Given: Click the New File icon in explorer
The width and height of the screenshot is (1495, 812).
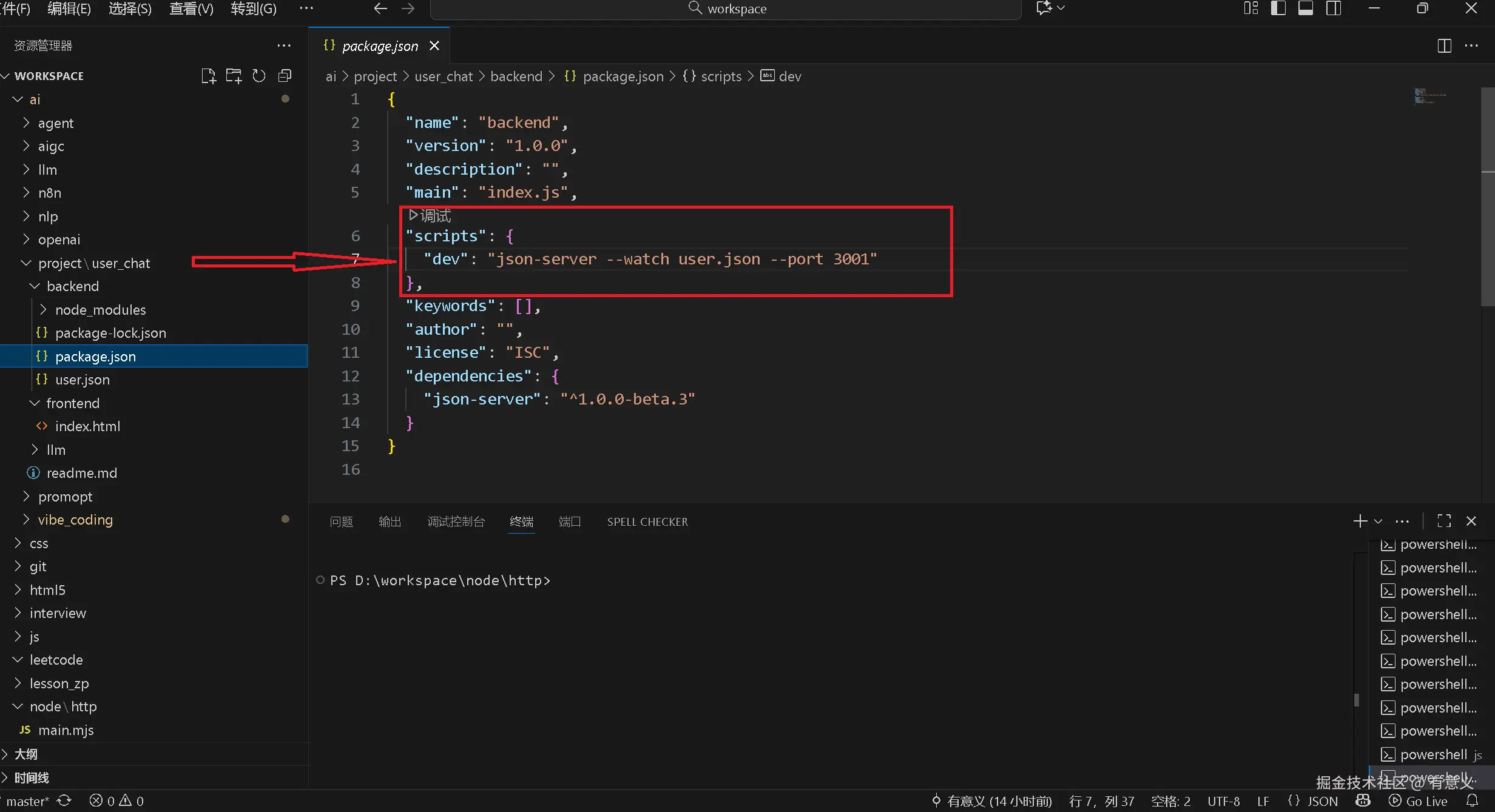Looking at the screenshot, I should (208, 76).
